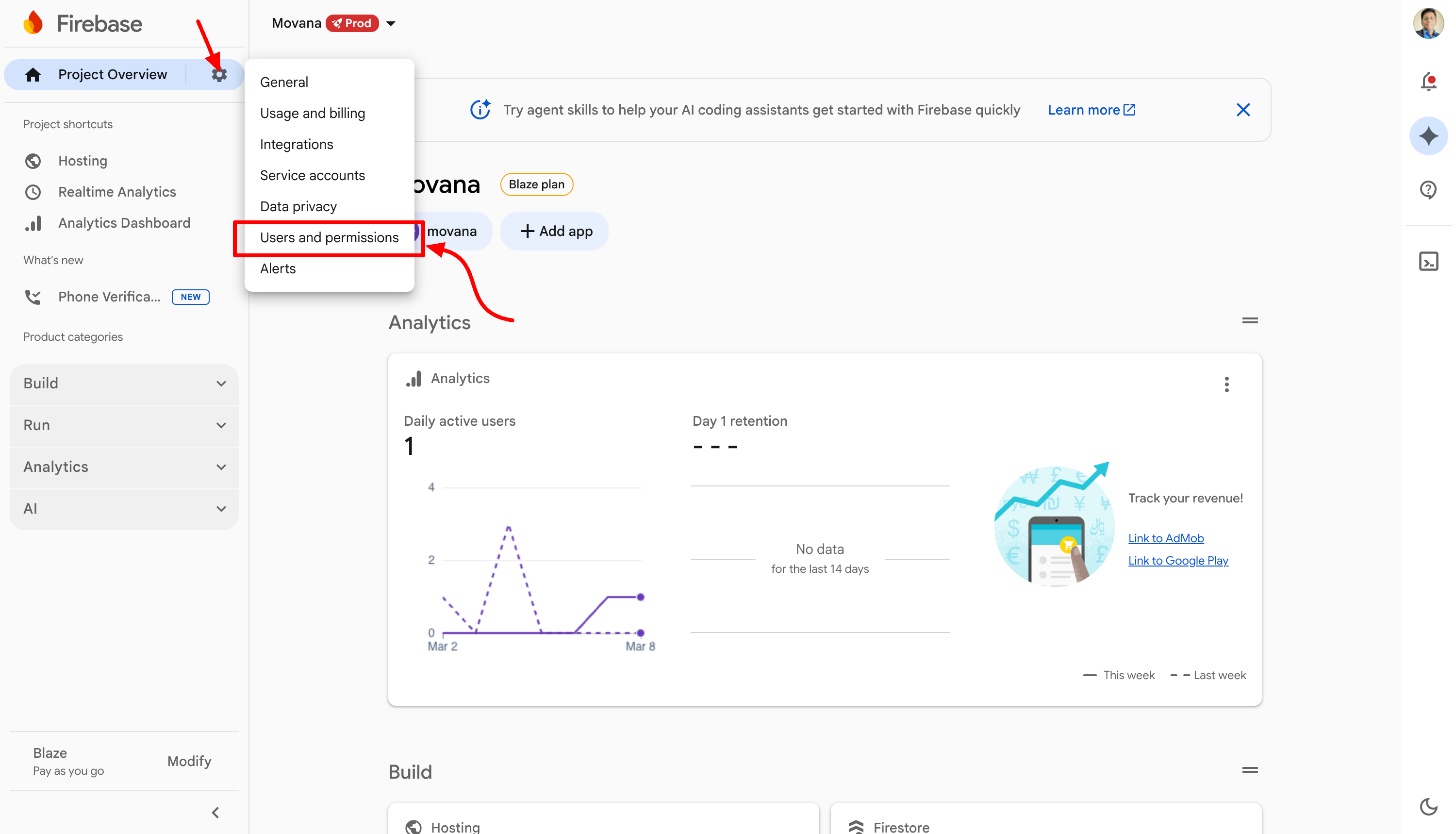Click the Firebase flame logo
Screen dimensions: 1456x834
pos(33,23)
